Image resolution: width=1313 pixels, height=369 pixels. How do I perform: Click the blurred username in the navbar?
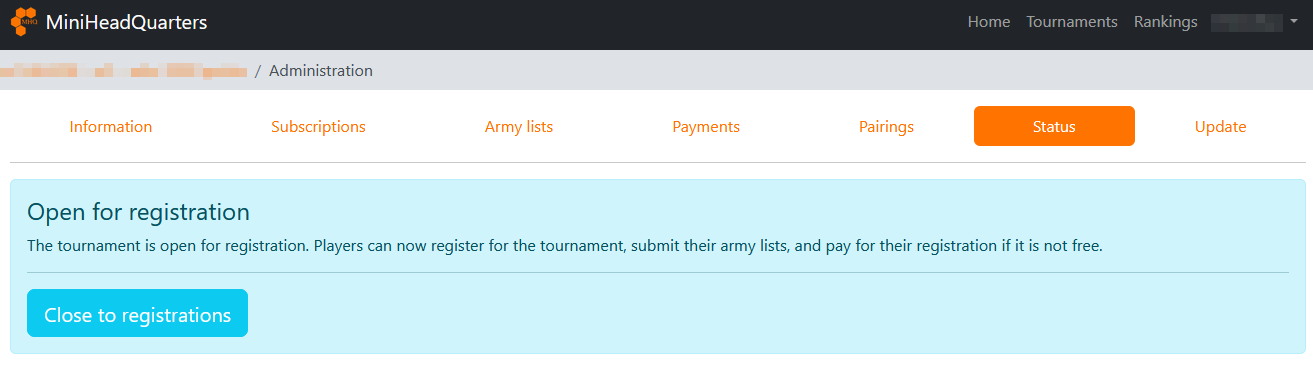pyautogui.click(x=1246, y=22)
